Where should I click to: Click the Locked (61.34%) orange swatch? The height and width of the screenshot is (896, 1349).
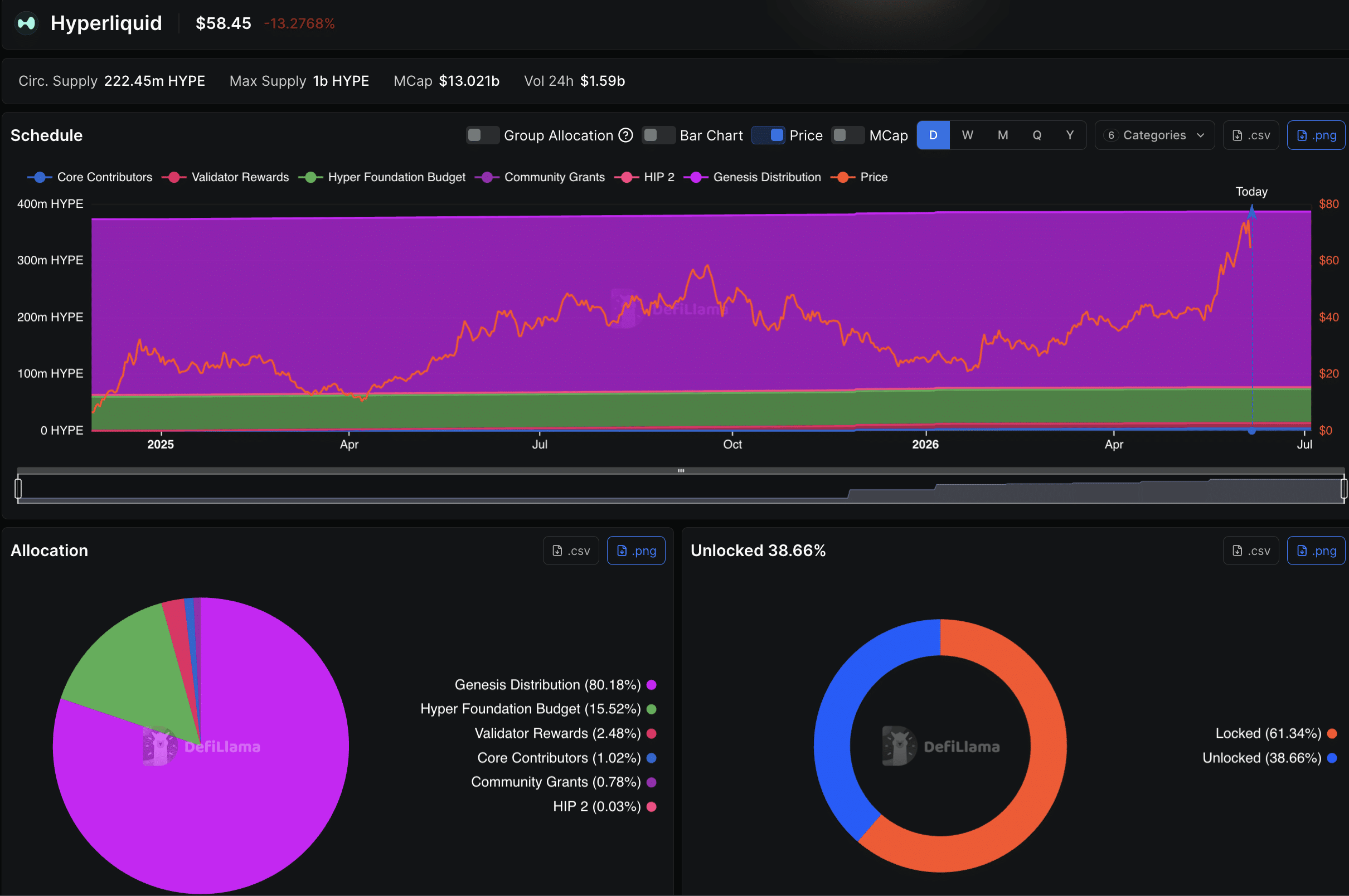click(1332, 734)
